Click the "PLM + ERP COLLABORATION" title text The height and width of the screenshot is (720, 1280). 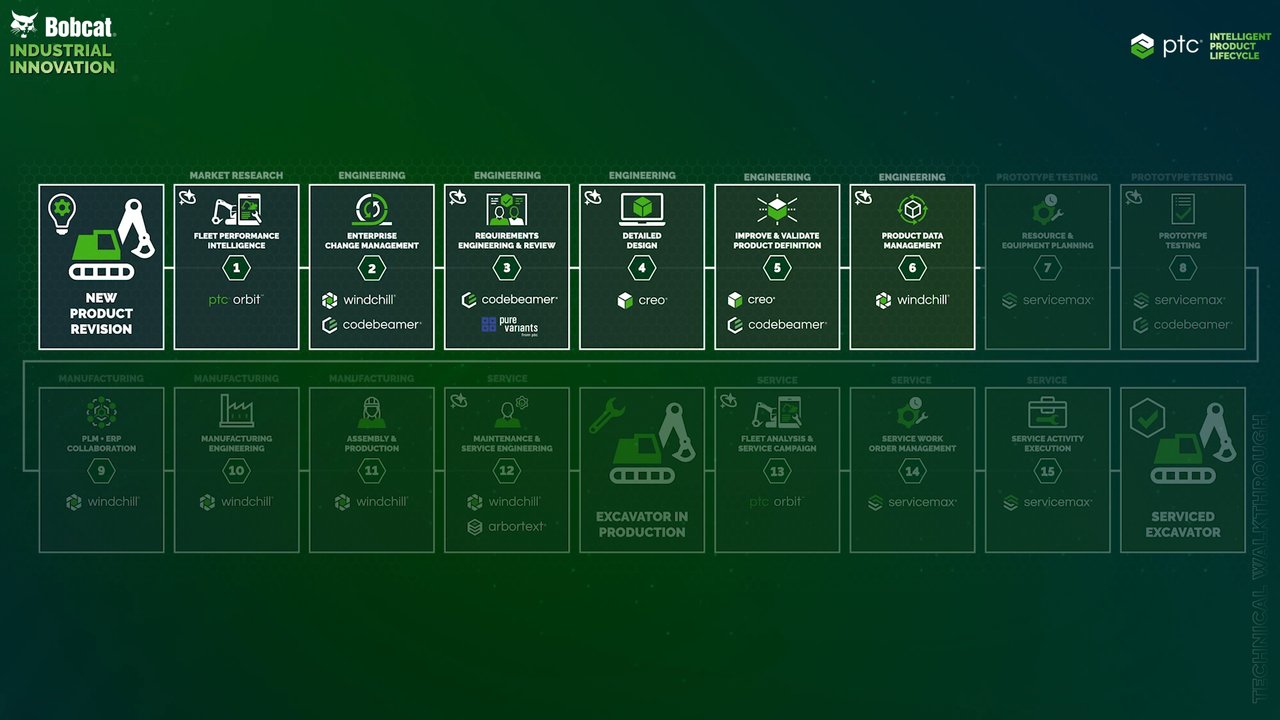(x=102, y=443)
